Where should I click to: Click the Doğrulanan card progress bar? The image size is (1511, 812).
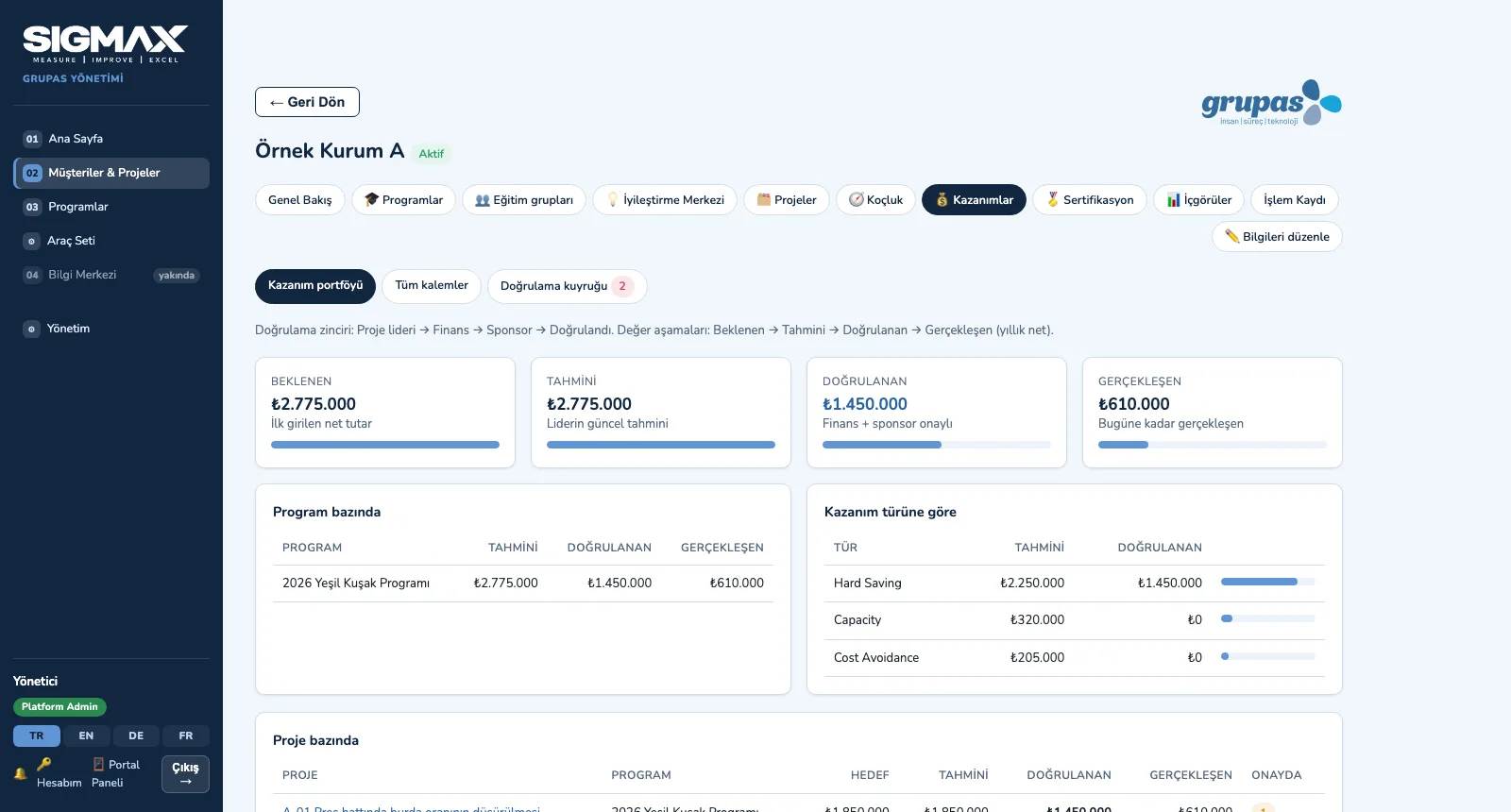click(937, 445)
